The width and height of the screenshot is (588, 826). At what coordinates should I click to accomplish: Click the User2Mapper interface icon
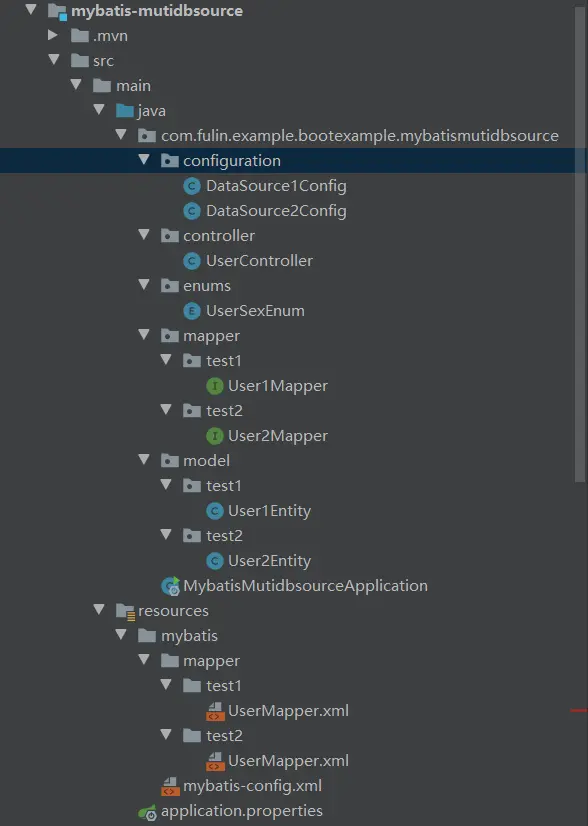[214, 436]
